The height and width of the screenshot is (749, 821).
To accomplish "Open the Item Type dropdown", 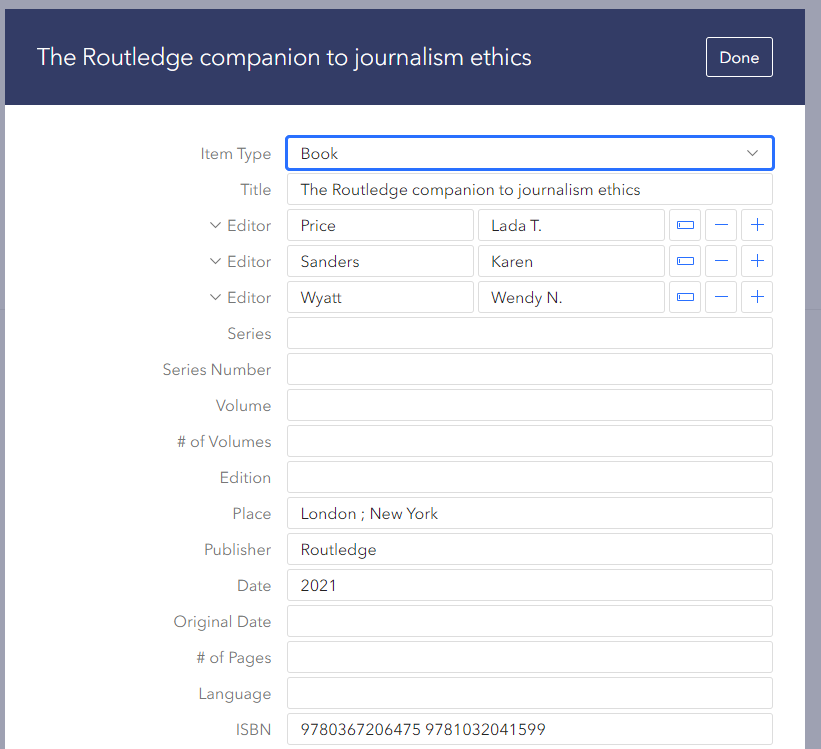I will point(529,153).
